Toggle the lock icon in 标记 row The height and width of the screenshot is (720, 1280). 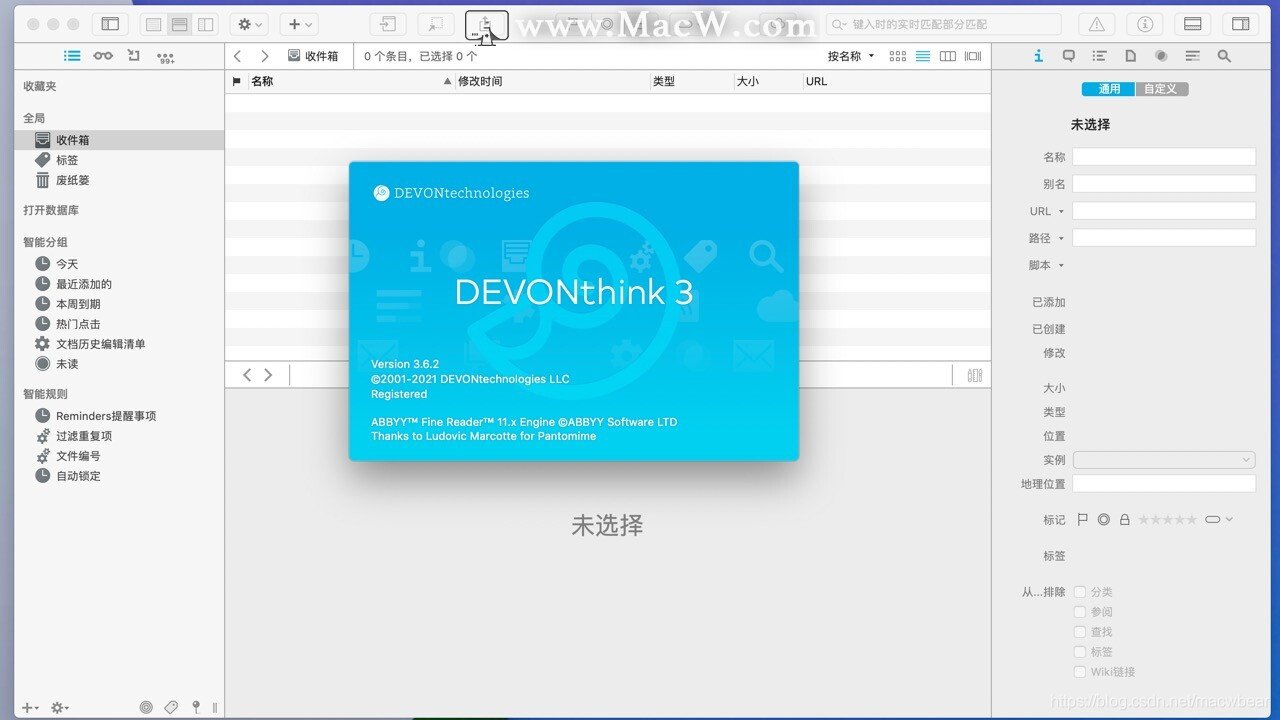click(x=1125, y=520)
